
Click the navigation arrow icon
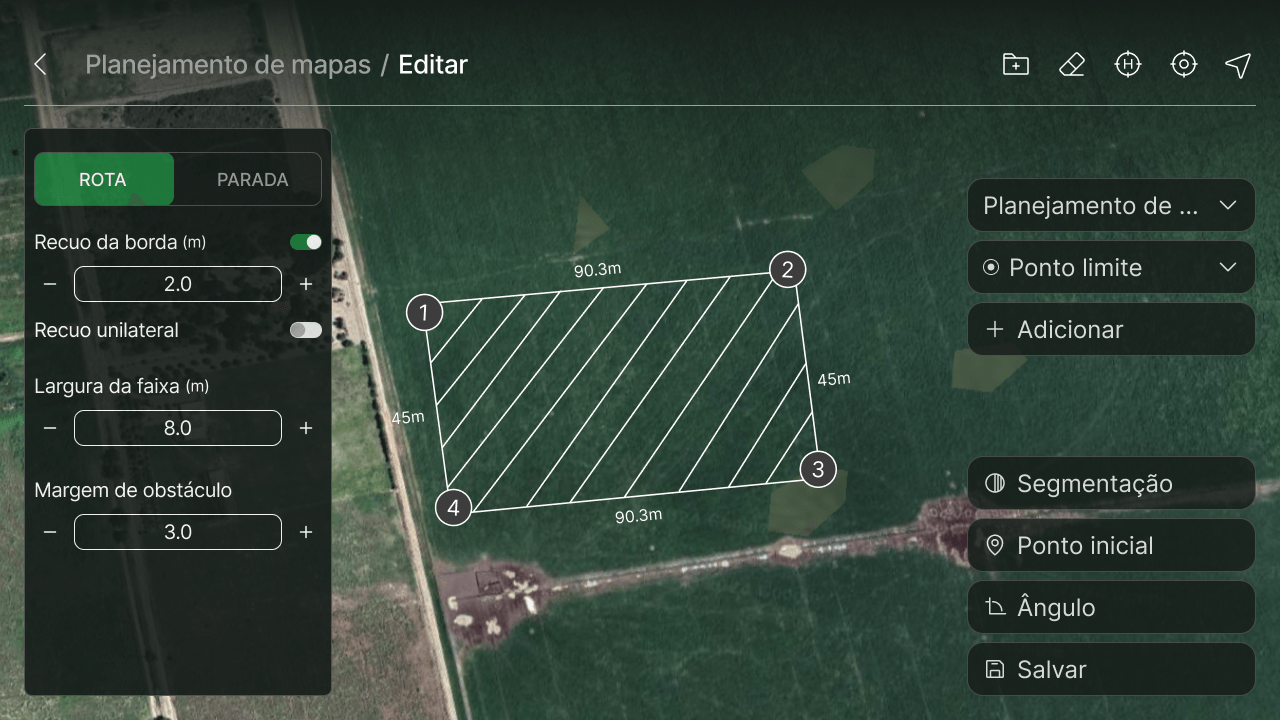coord(1238,65)
